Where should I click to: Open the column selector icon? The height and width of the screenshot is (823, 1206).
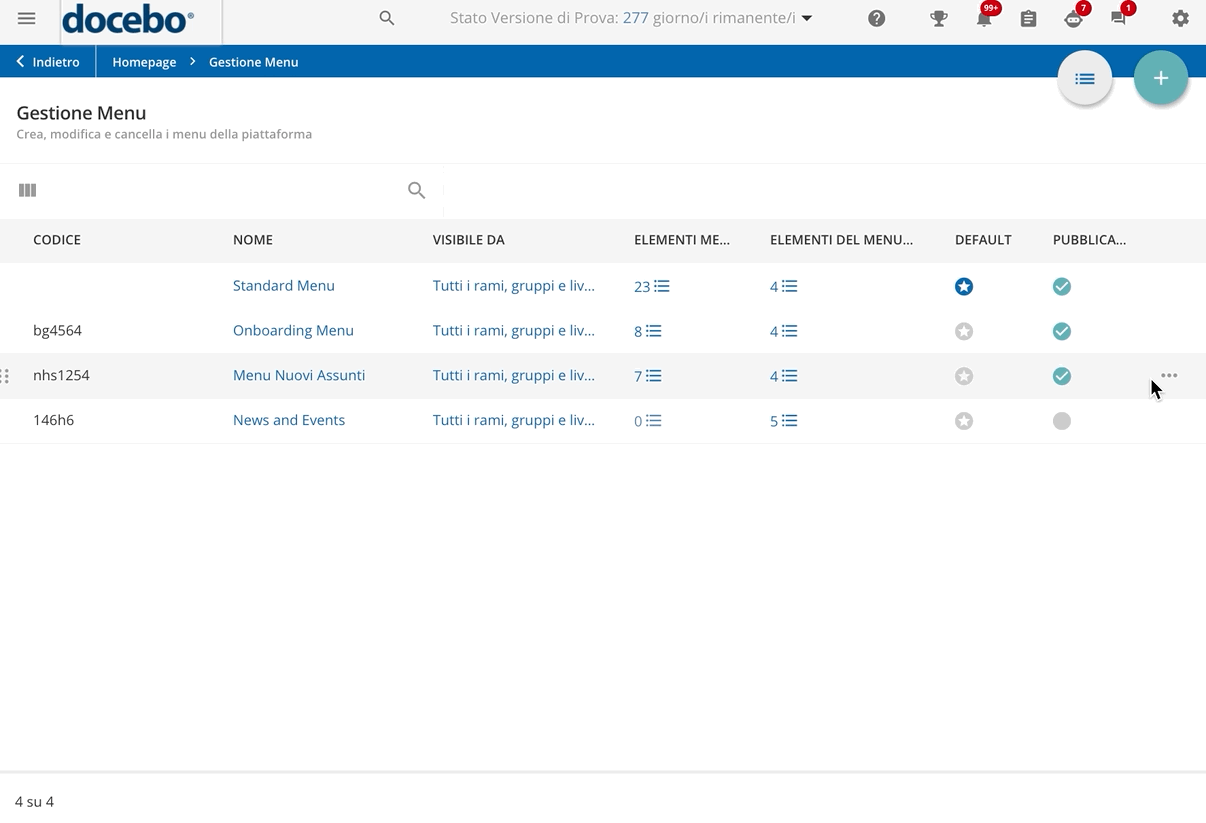point(28,190)
